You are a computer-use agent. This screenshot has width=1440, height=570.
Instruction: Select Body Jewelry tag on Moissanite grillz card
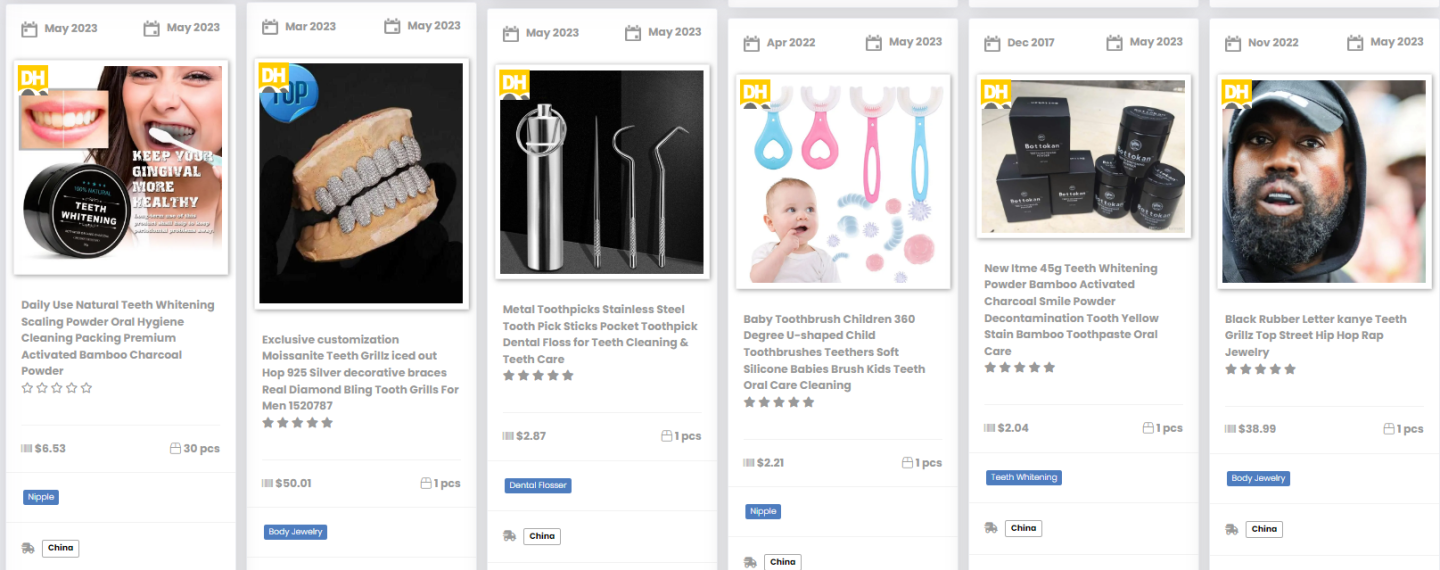coord(295,532)
